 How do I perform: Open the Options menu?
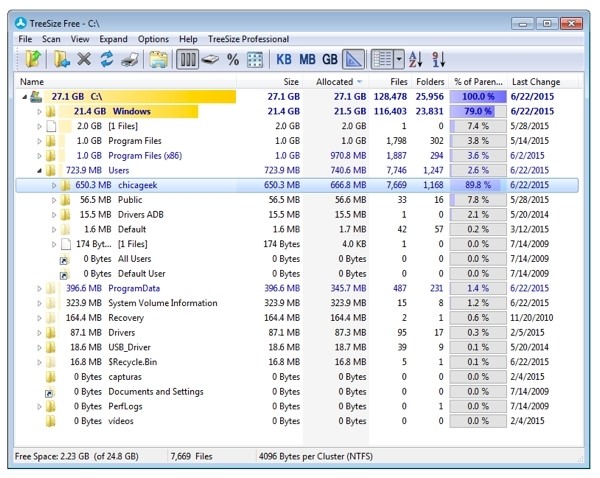pos(153,39)
